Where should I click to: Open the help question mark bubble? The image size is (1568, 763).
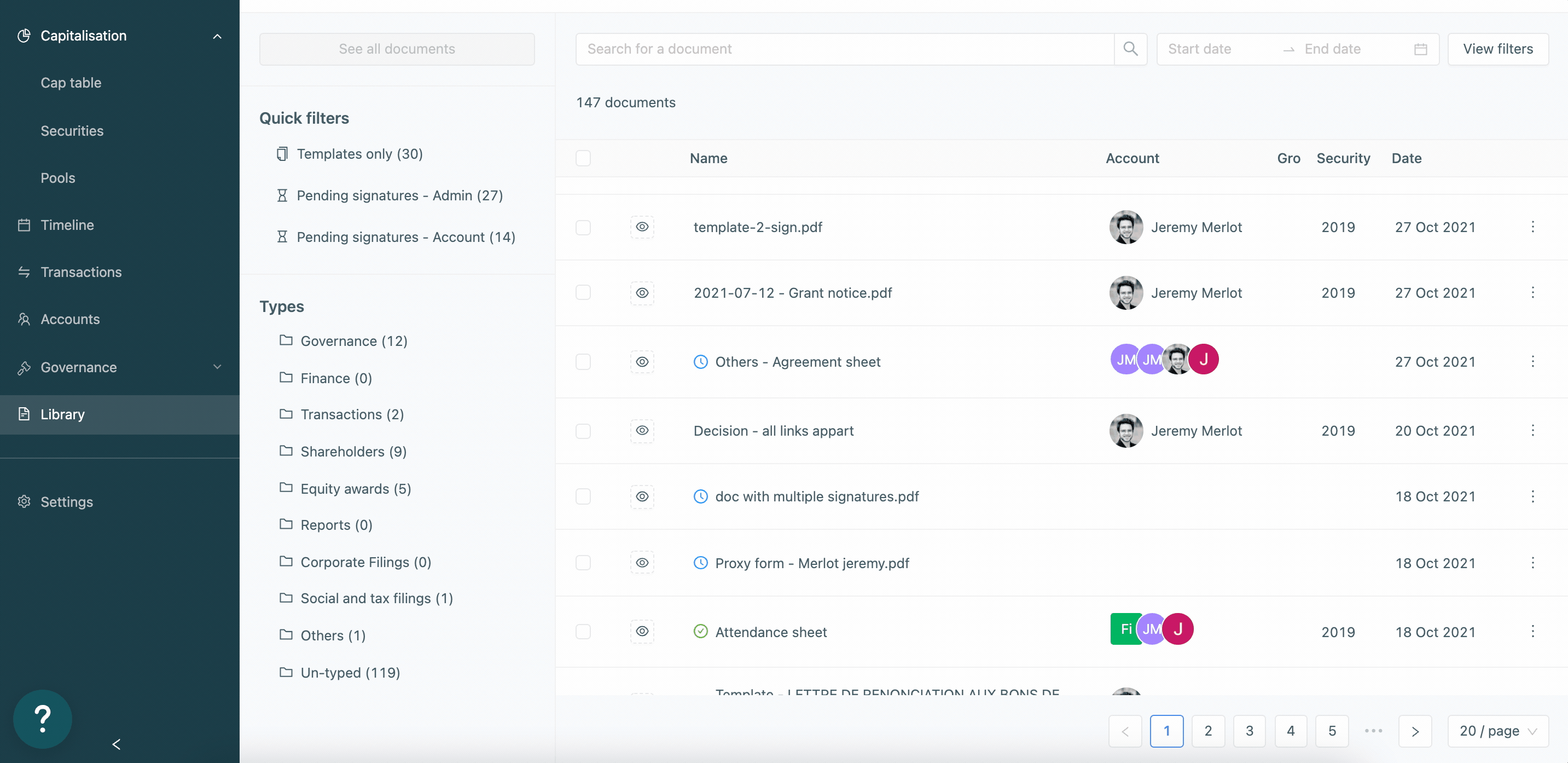click(42, 719)
